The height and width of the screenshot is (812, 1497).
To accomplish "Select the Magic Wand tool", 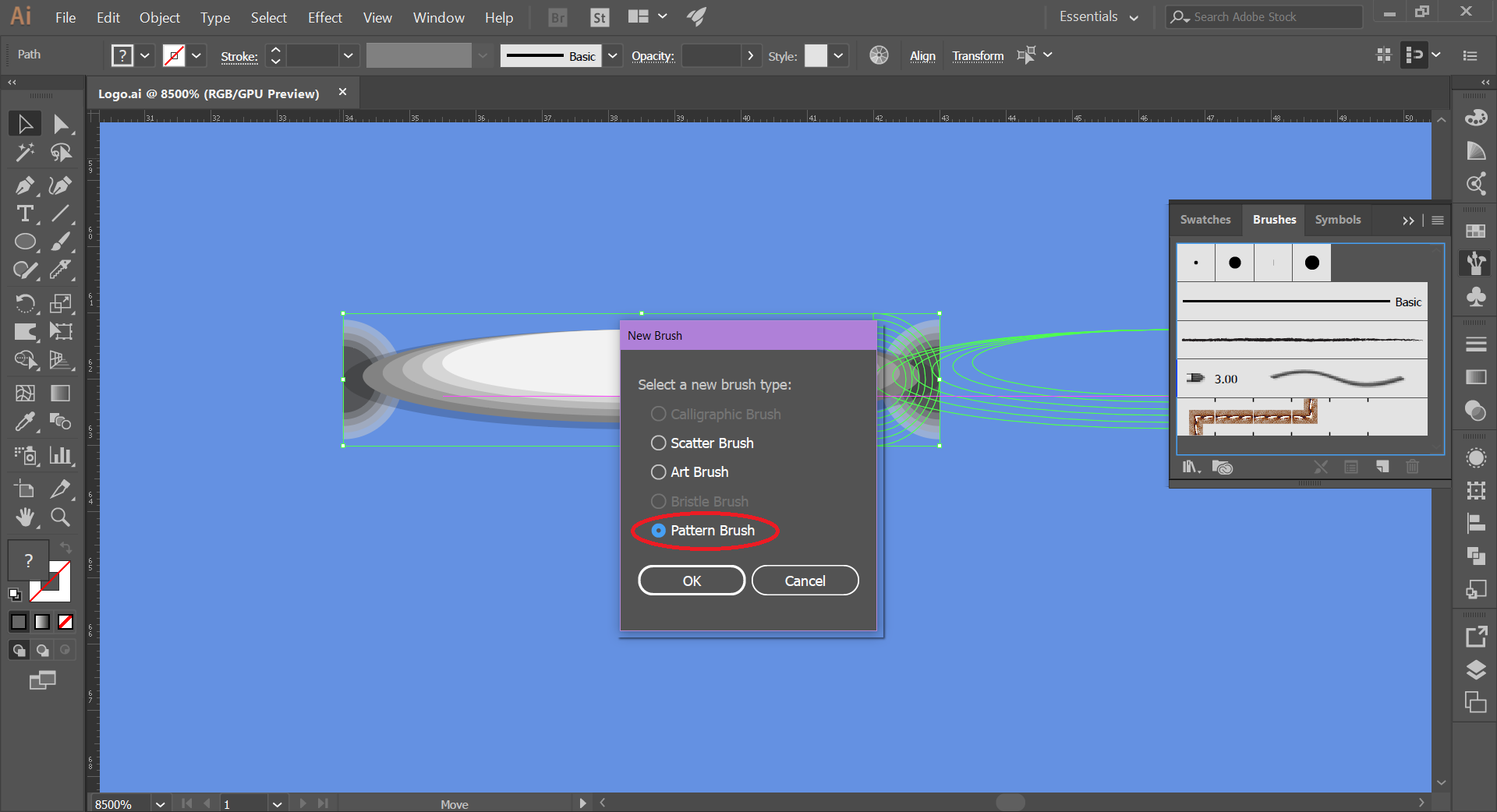I will 25,153.
